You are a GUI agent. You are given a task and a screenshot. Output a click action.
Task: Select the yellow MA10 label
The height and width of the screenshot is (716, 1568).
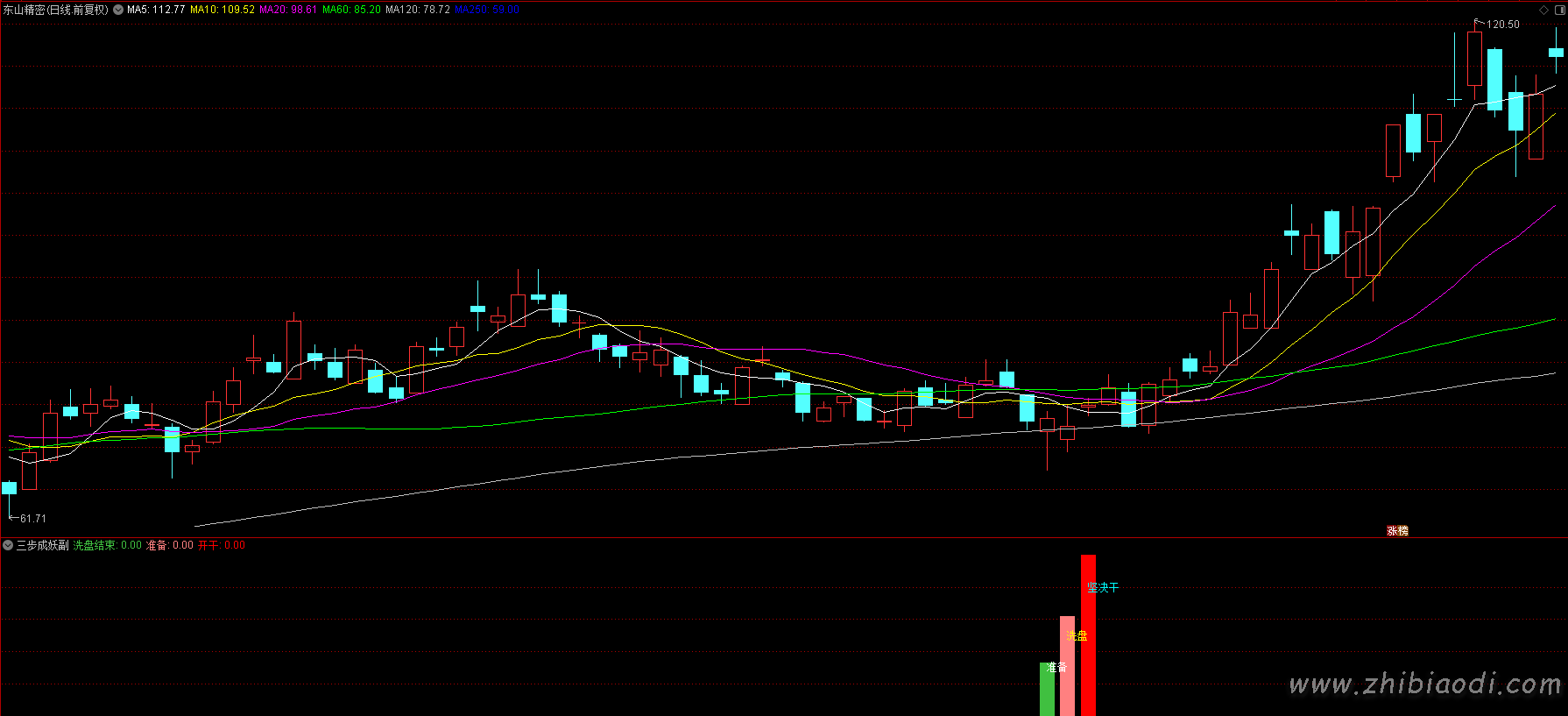(x=222, y=10)
